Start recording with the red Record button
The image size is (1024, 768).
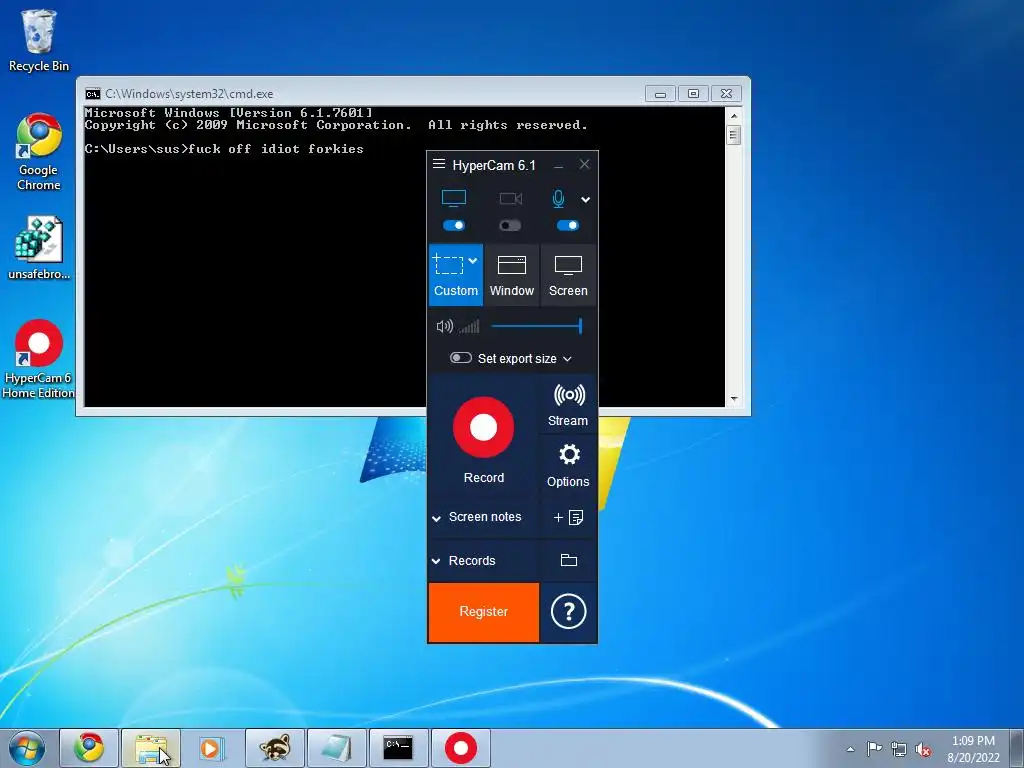point(484,427)
